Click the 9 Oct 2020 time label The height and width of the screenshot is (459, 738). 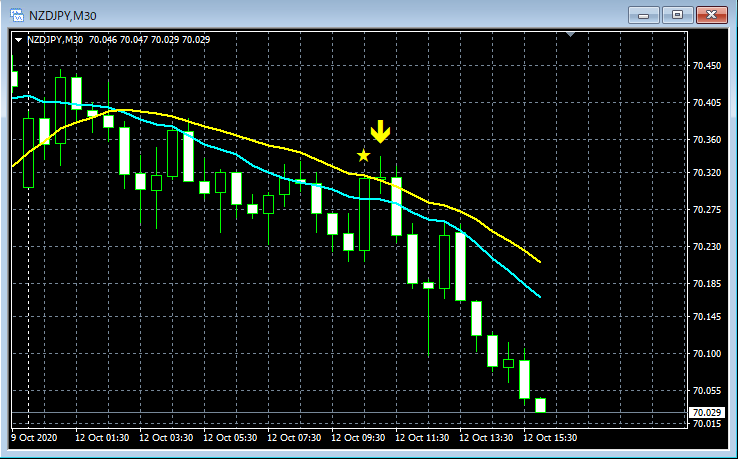(34, 438)
